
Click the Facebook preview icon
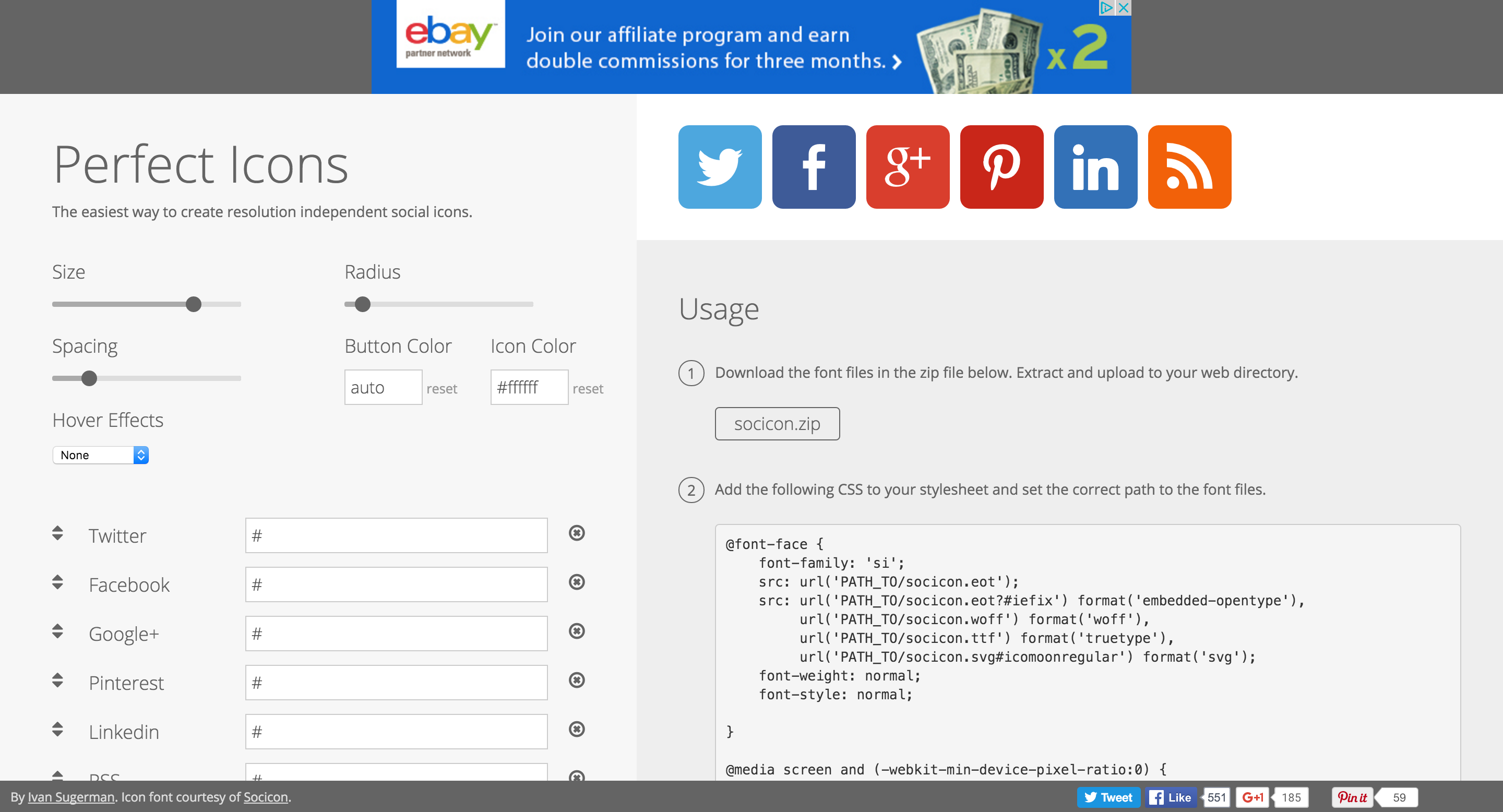[814, 167]
